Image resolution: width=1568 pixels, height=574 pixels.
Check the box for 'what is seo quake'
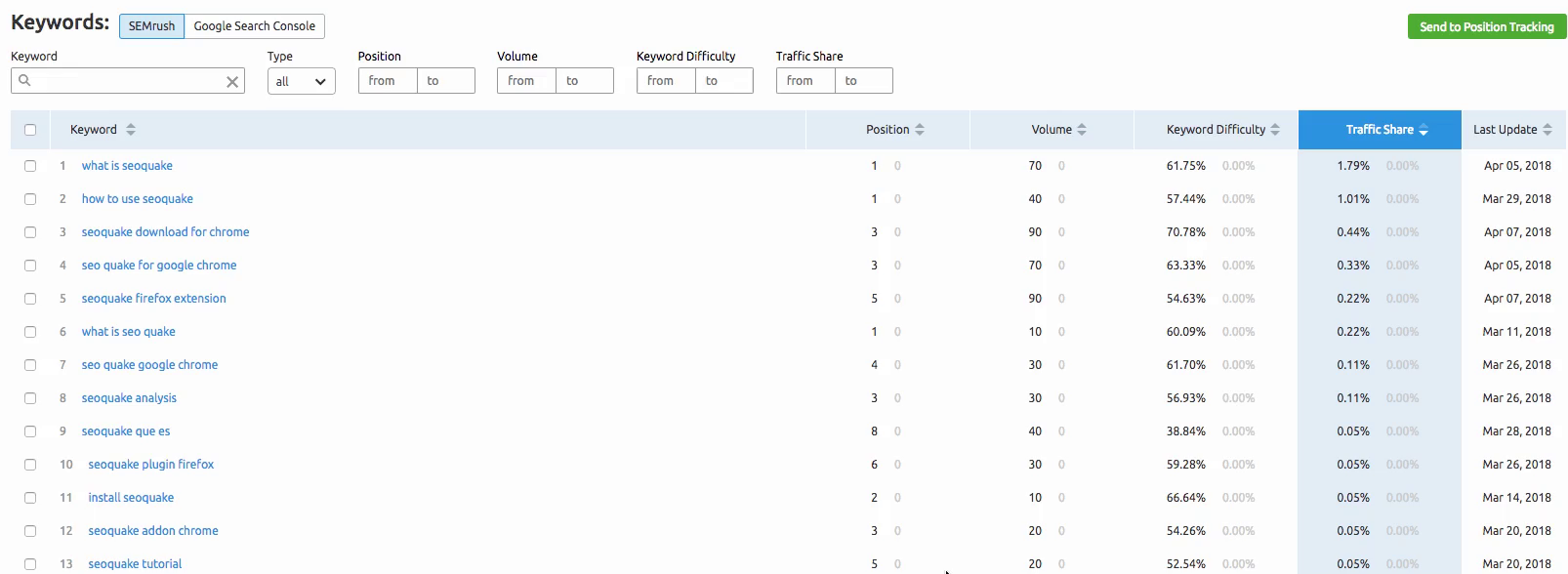coord(30,332)
